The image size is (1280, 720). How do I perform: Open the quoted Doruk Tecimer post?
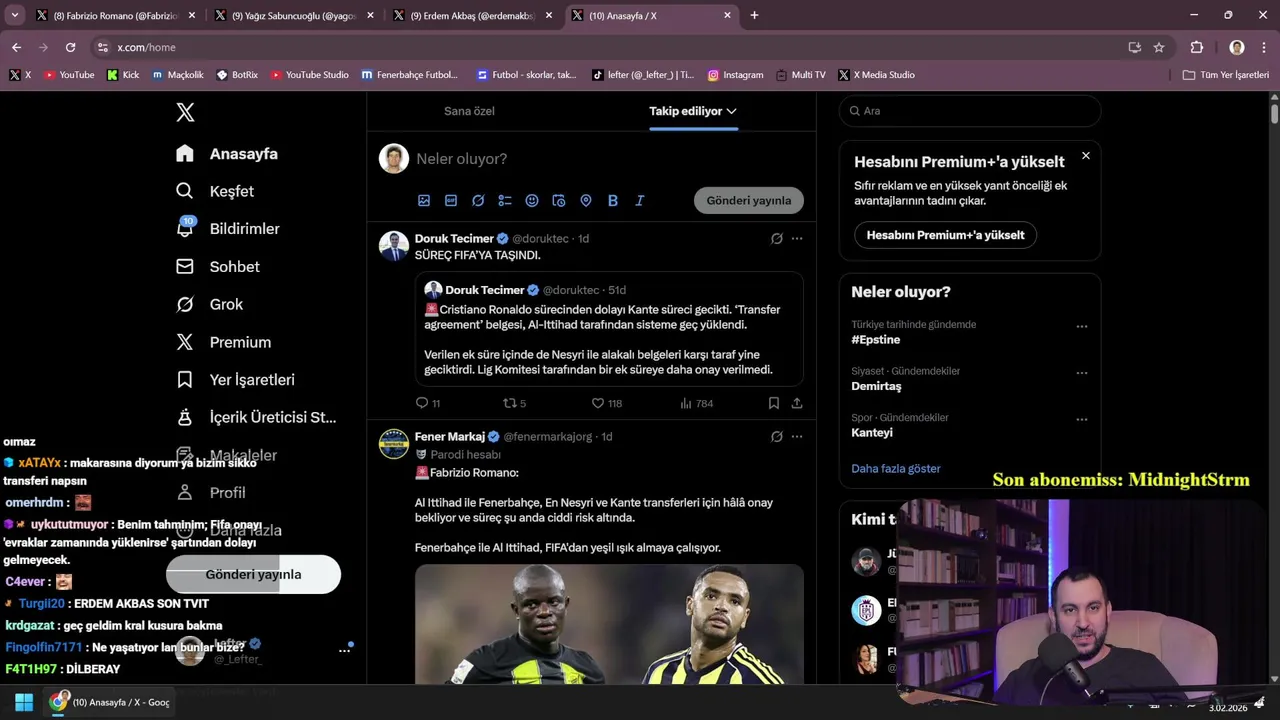[x=609, y=329]
